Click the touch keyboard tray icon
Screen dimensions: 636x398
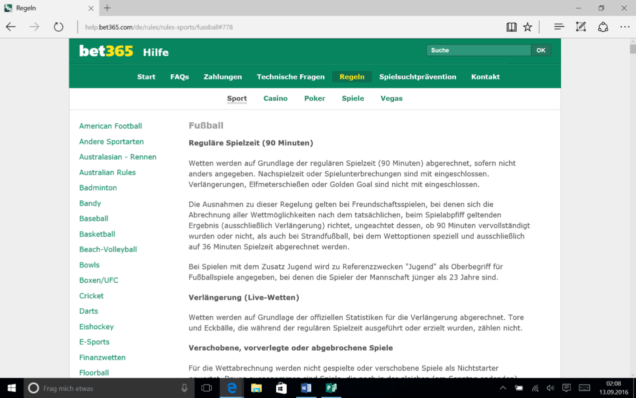coord(584,388)
